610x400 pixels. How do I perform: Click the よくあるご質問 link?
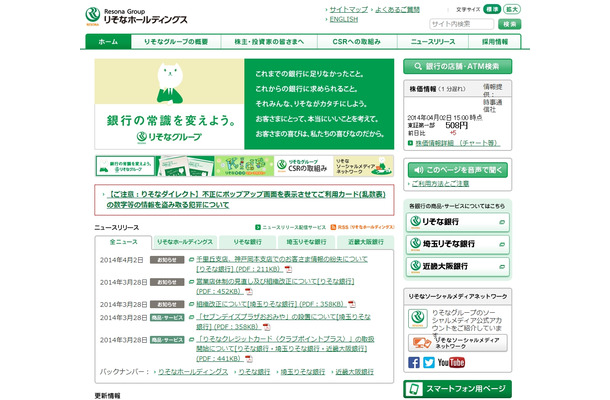pyautogui.click(x=397, y=9)
